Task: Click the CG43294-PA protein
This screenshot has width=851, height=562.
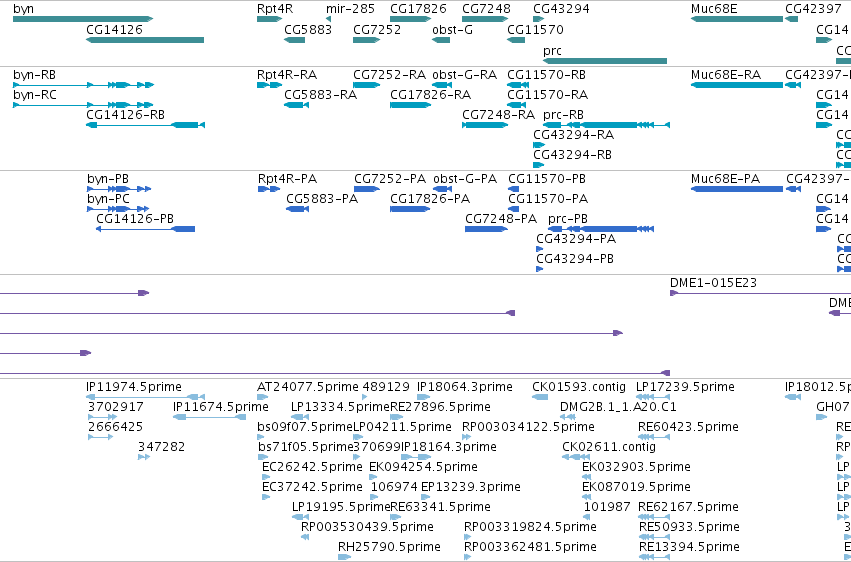Action: coord(540,249)
